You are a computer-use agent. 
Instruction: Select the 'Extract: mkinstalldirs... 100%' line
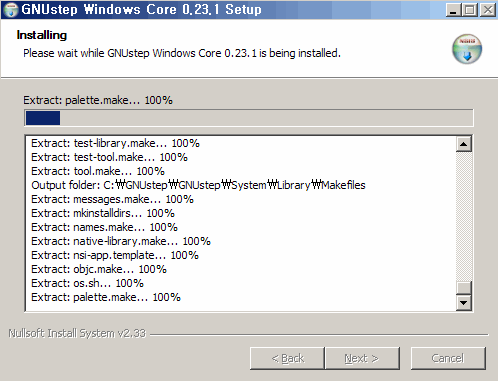(103, 213)
